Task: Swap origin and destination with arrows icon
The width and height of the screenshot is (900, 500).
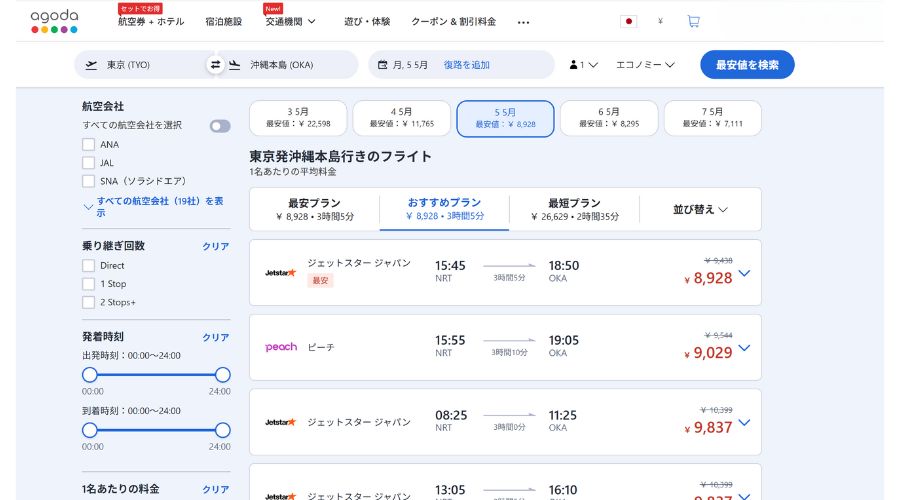Action: (215, 65)
